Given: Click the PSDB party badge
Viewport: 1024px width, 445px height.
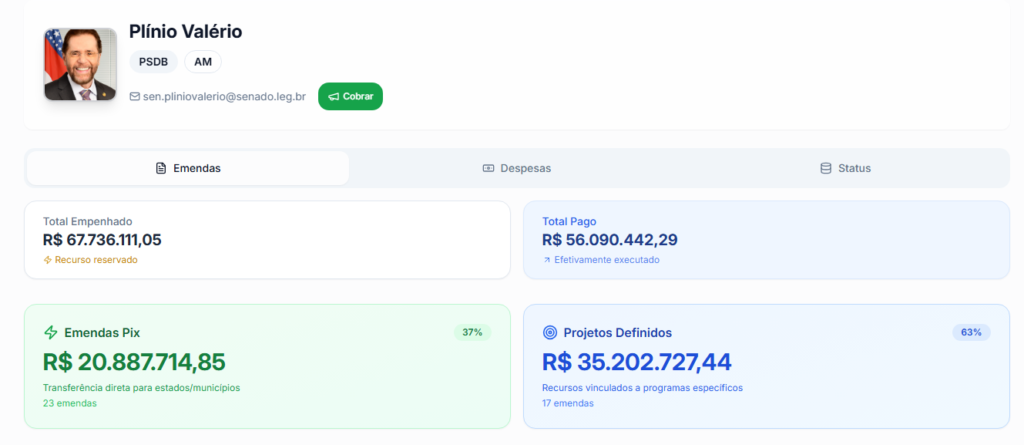Looking at the screenshot, I should (x=153, y=62).
